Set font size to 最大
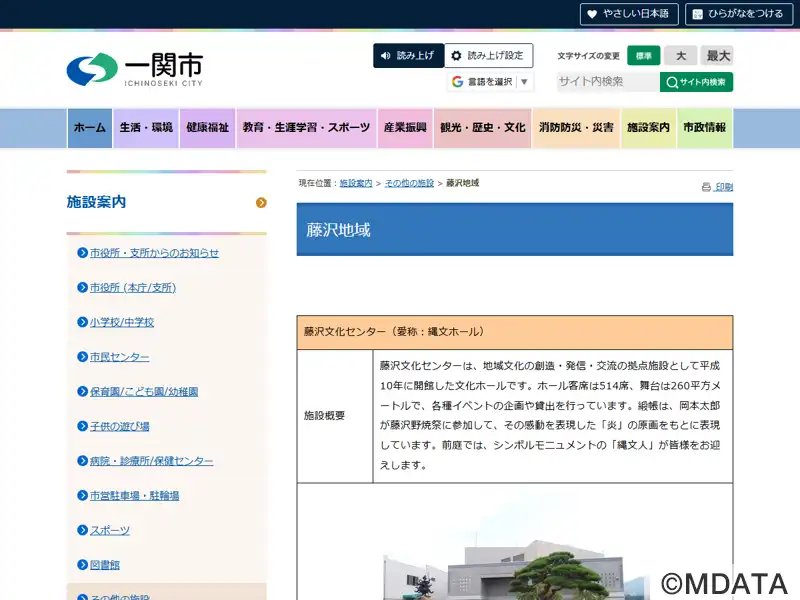This screenshot has height=600, width=800. 717,56
